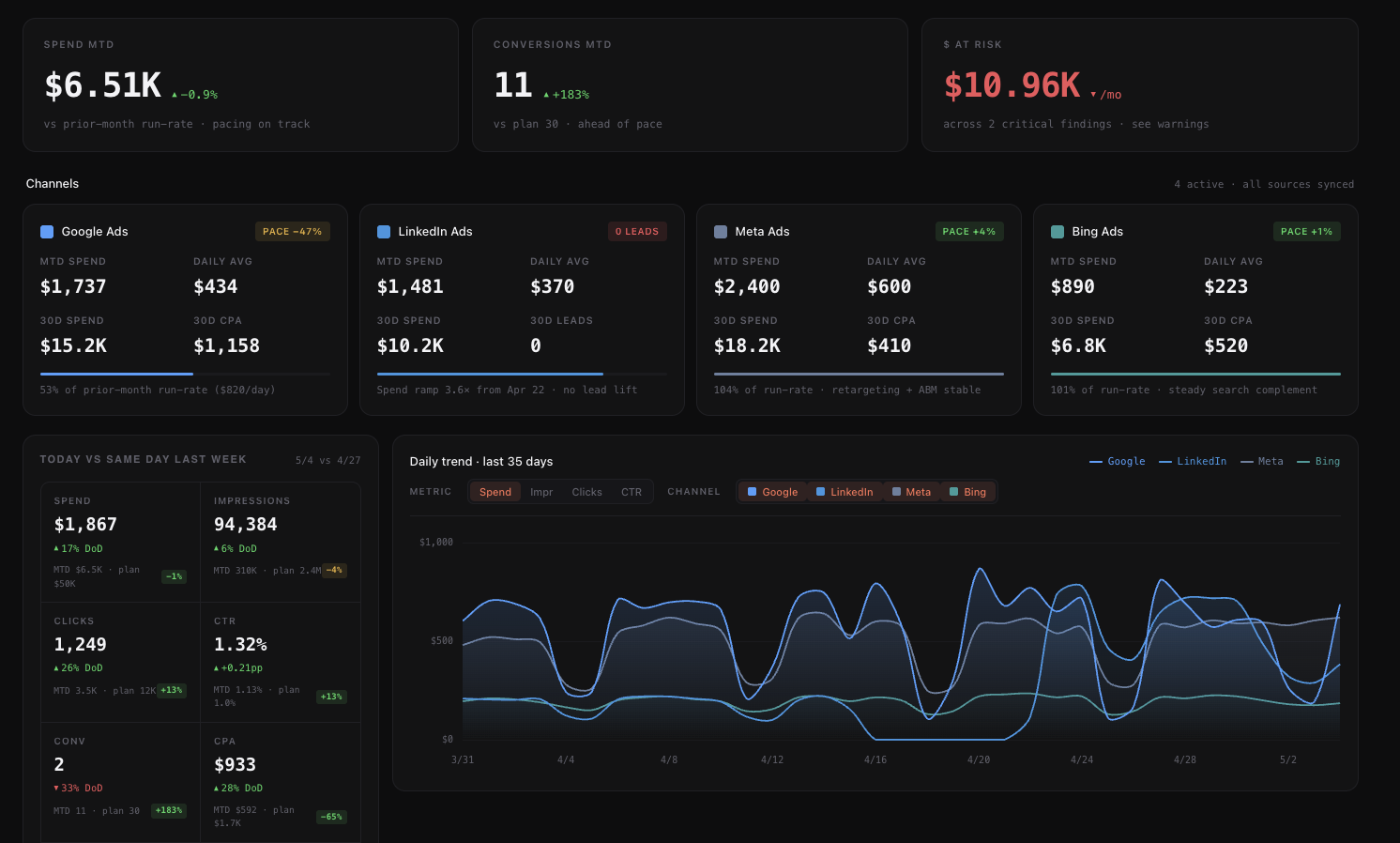This screenshot has height=843, width=1400.
Task: Click the Conversions MTD value 11
Action: [x=513, y=85]
